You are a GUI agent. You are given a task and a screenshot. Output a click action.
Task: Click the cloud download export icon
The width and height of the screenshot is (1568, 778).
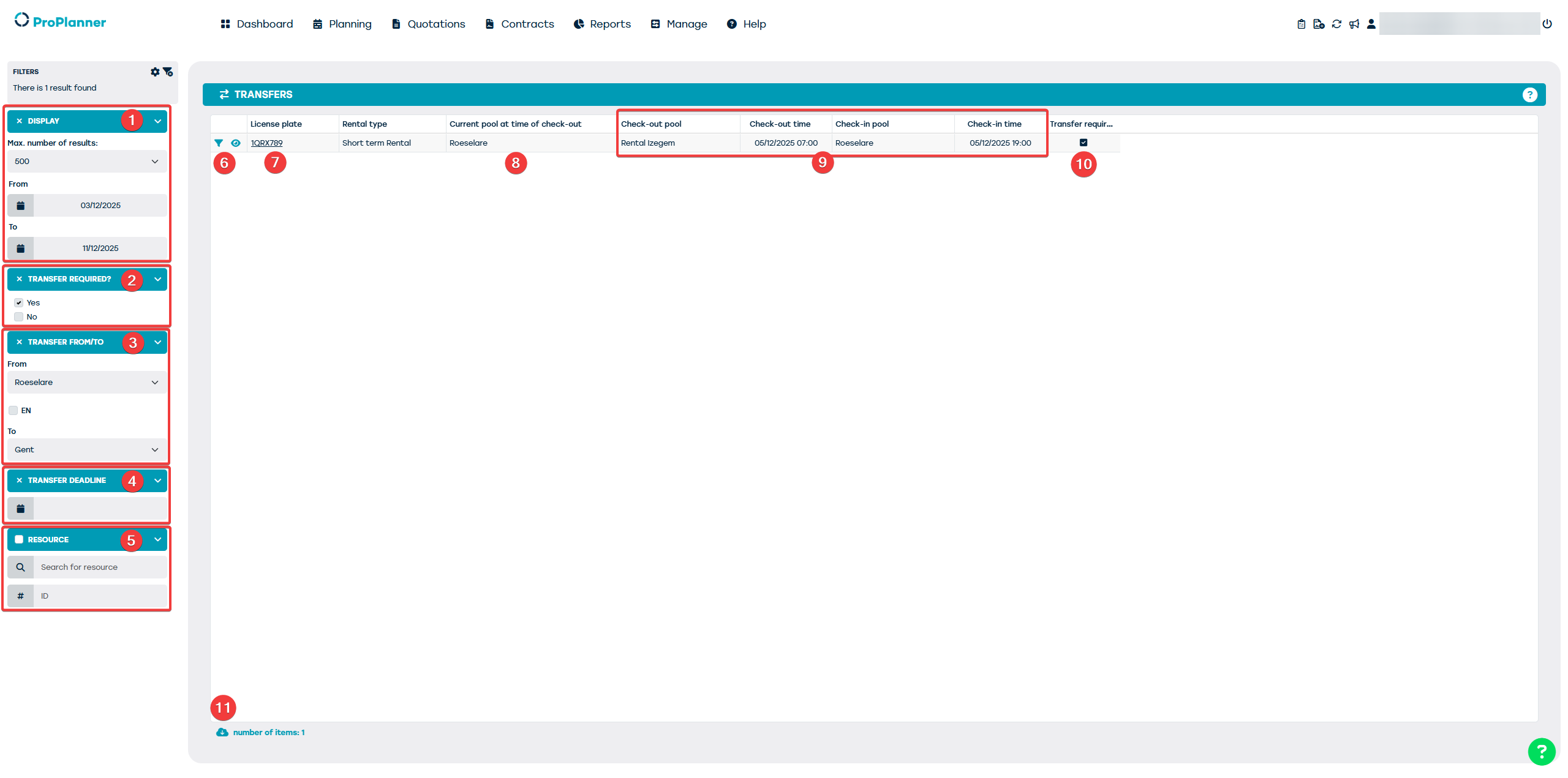click(222, 732)
